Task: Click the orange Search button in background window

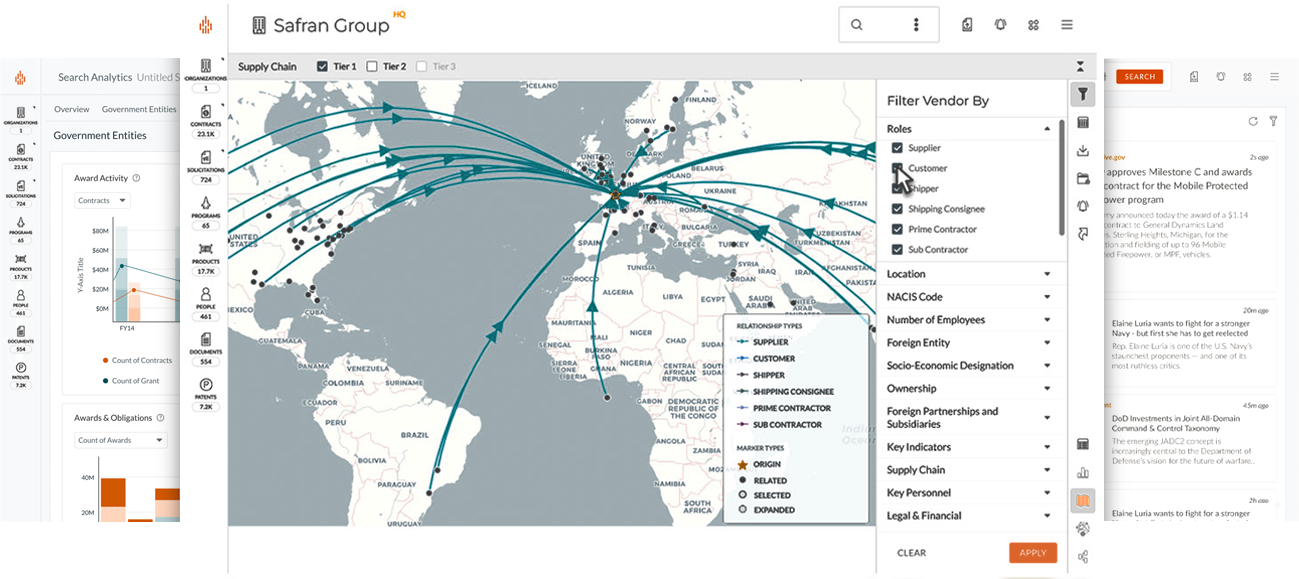Action: (x=1139, y=76)
